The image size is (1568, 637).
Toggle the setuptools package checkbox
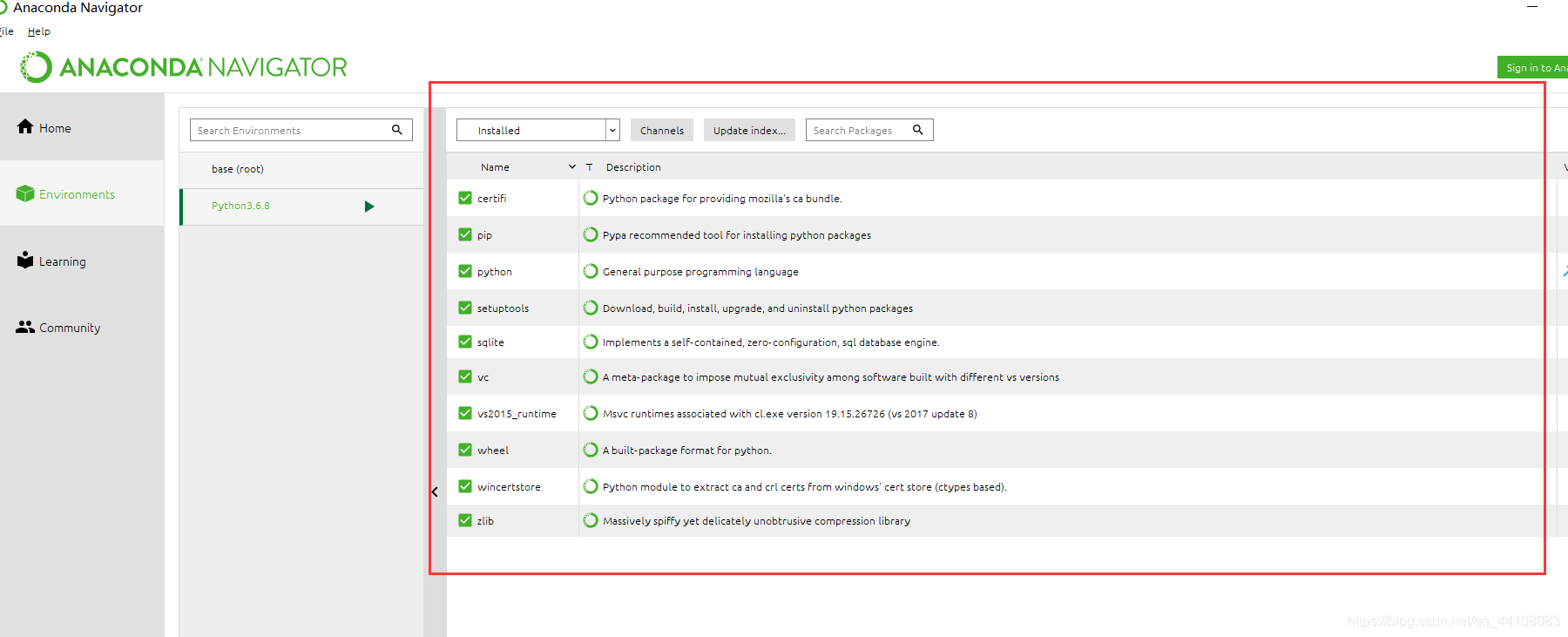click(x=465, y=308)
